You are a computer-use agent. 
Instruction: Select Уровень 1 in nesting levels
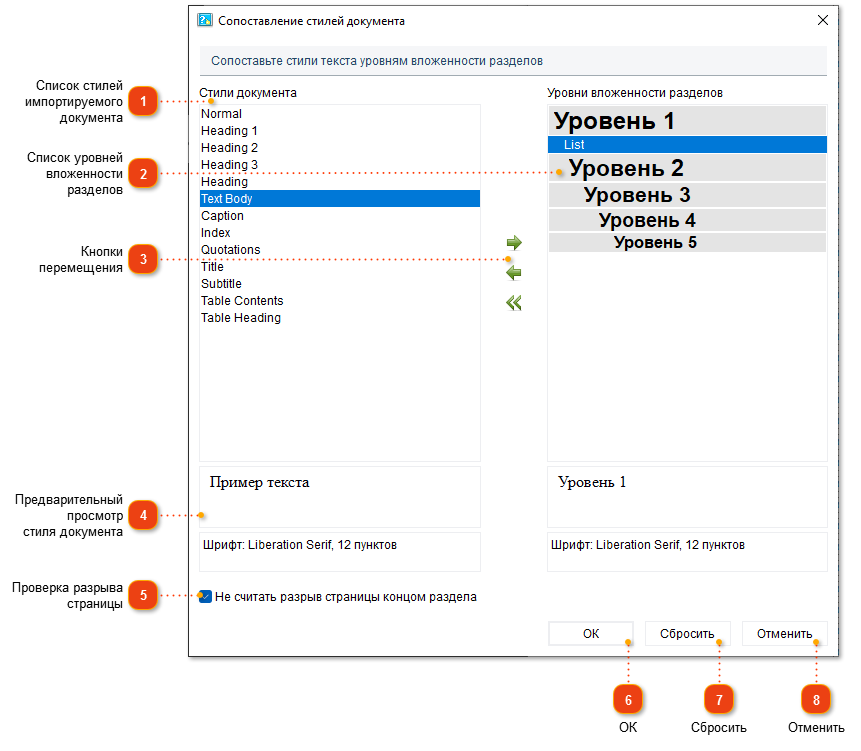click(x=614, y=122)
